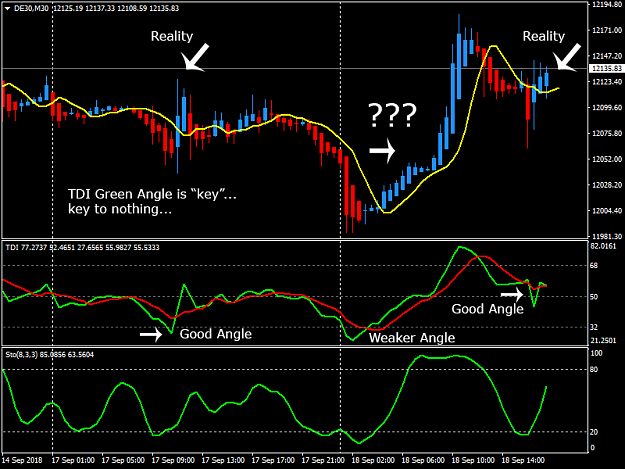Select price scale value 11981.30
Viewport: 625px width, 469px height.
607,236
